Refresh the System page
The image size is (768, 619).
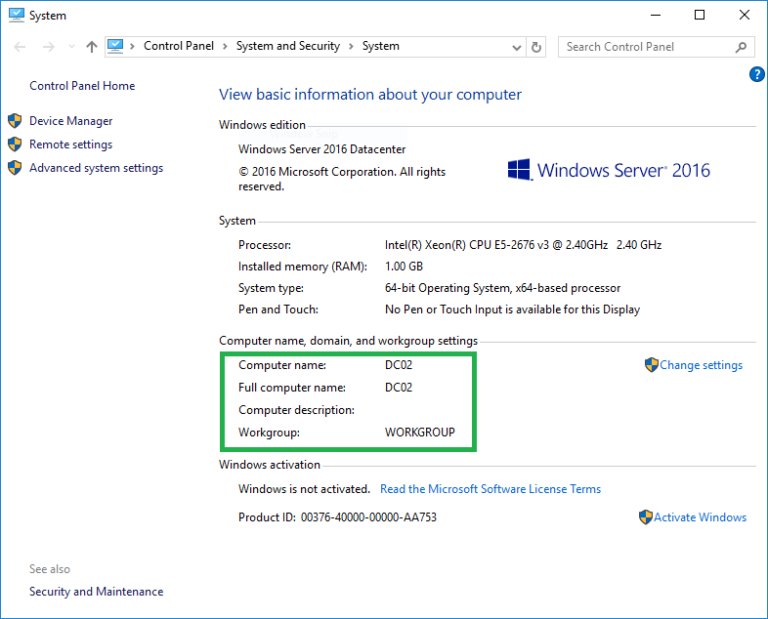coord(537,47)
